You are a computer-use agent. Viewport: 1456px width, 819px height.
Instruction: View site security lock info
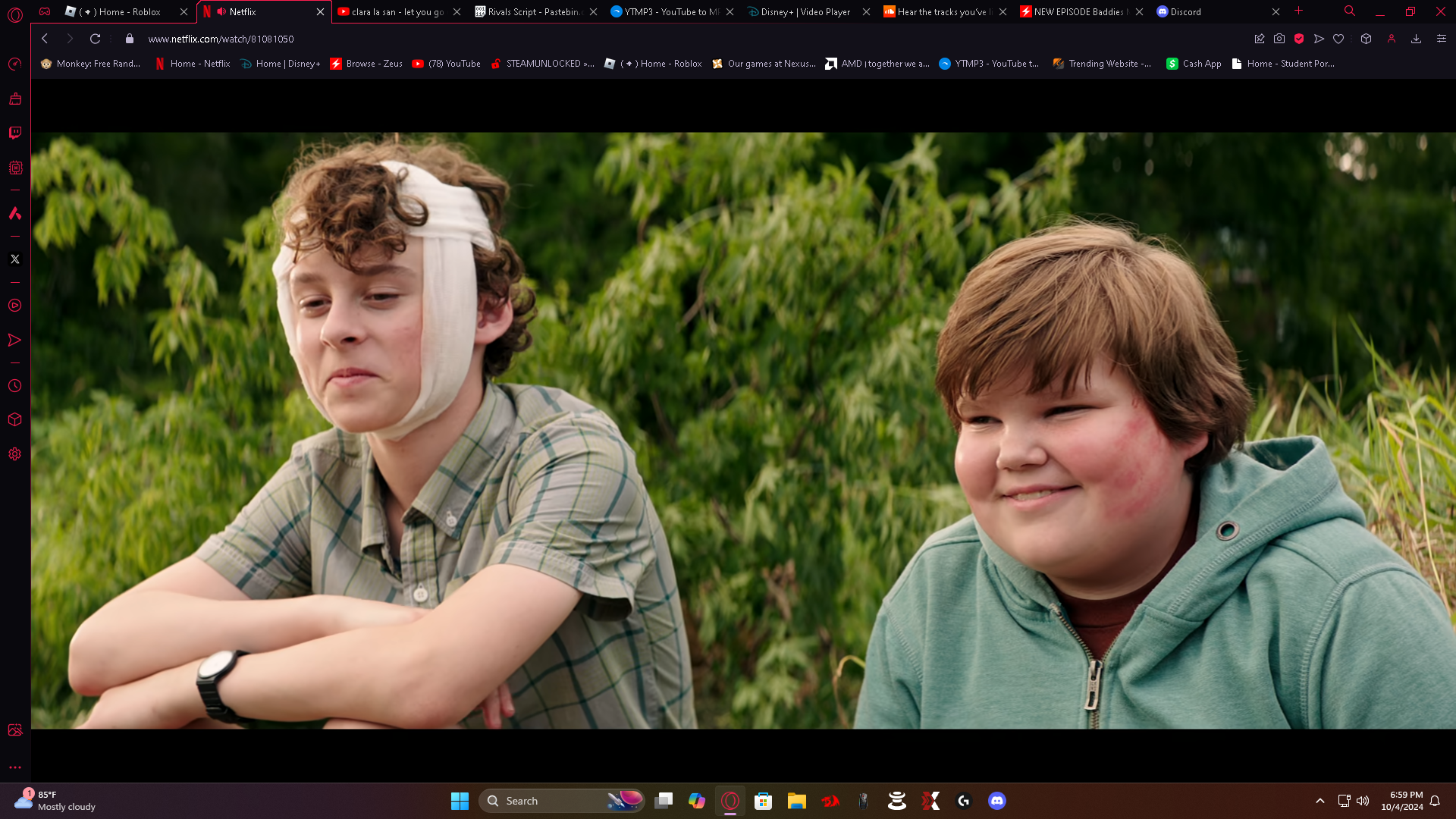[130, 39]
